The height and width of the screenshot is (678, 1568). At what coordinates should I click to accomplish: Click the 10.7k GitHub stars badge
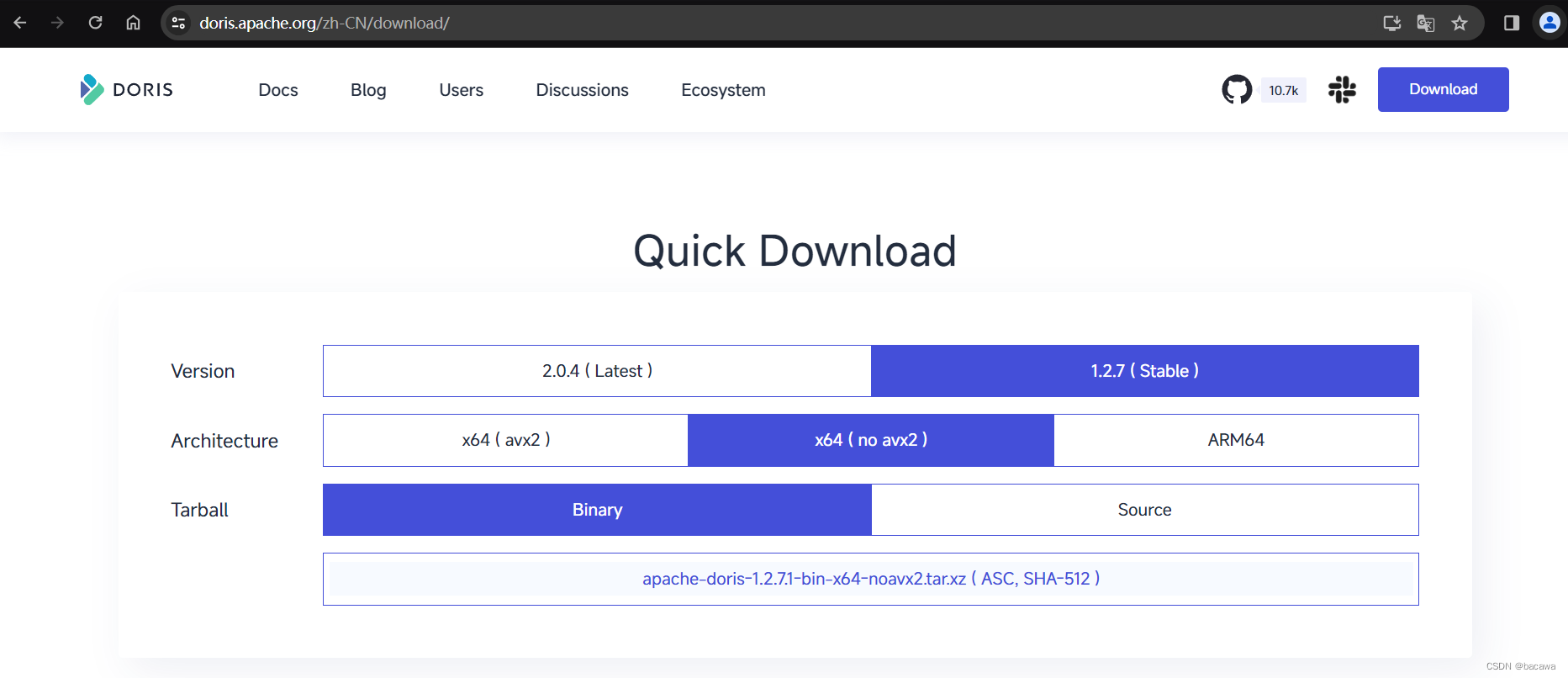click(1283, 90)
